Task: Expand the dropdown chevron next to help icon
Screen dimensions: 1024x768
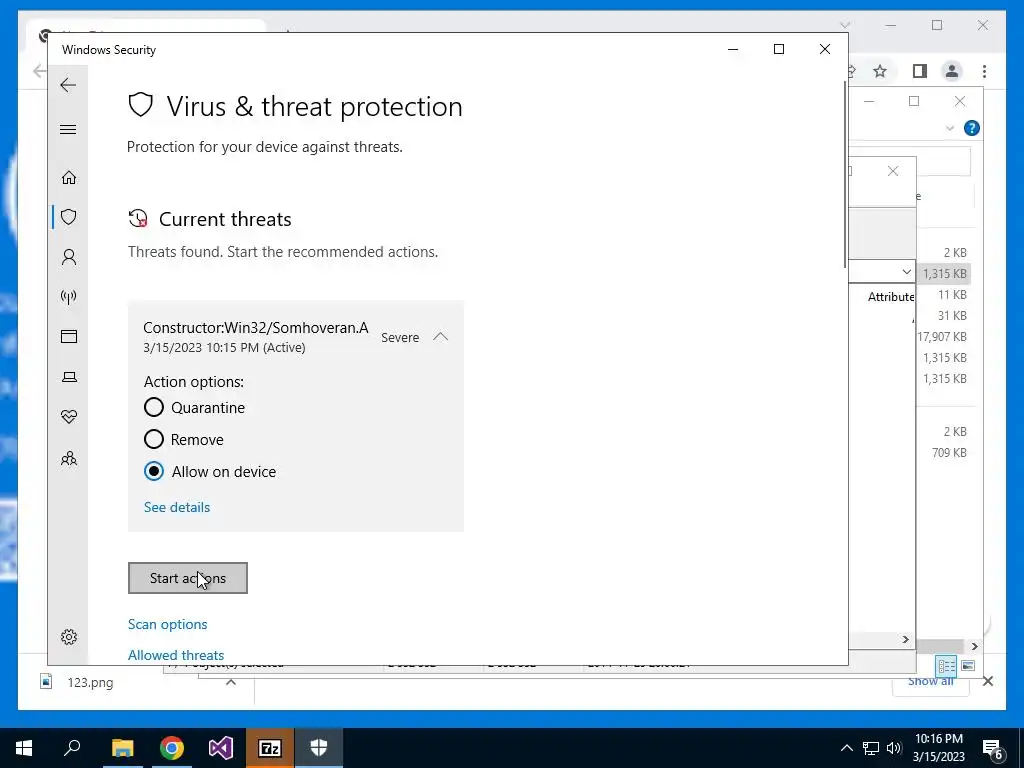Action: [x=950, y=129]
